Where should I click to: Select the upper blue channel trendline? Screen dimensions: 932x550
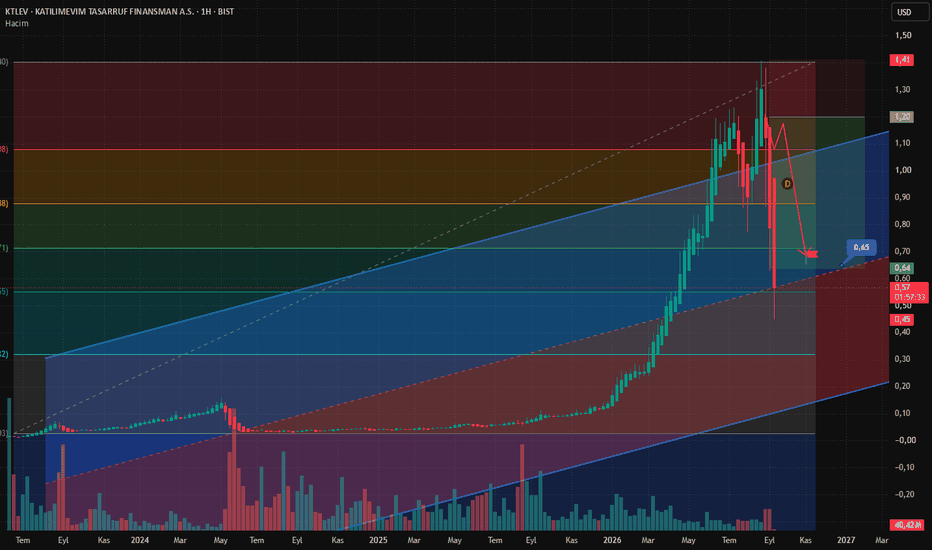467,244
